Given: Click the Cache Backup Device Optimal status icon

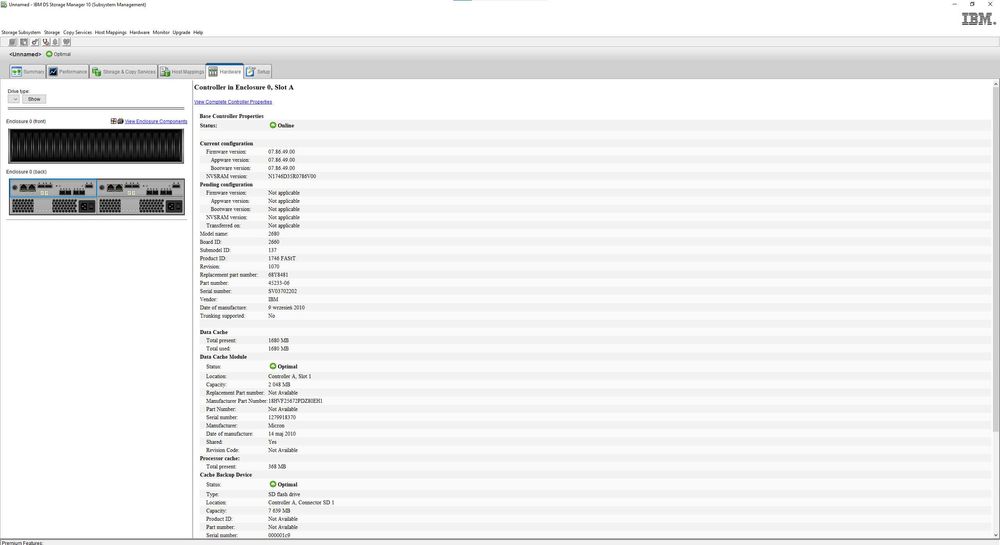Looking at the screenshot, I should 273,484.
